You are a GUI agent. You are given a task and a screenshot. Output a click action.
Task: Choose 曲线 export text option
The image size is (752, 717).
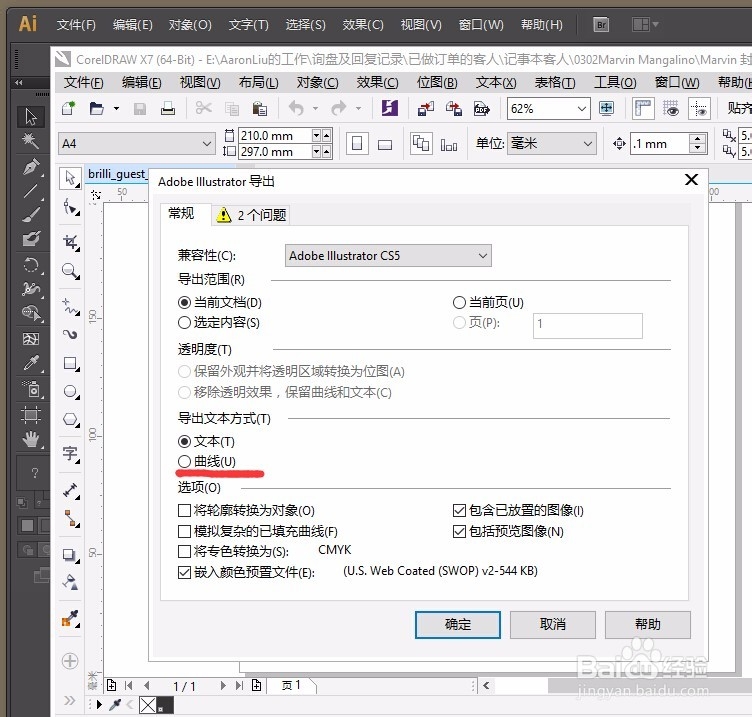(184, 461)
